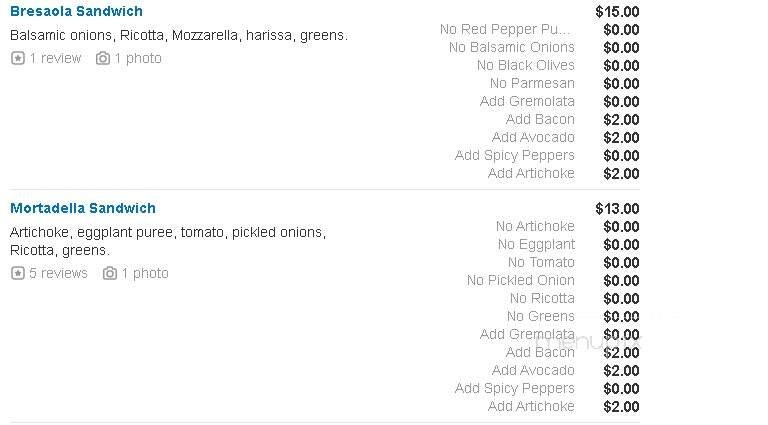This screenshot has height=425, width=768.
Task: Select the 'No Tomato' option
Action: click(x=541, y=262)
